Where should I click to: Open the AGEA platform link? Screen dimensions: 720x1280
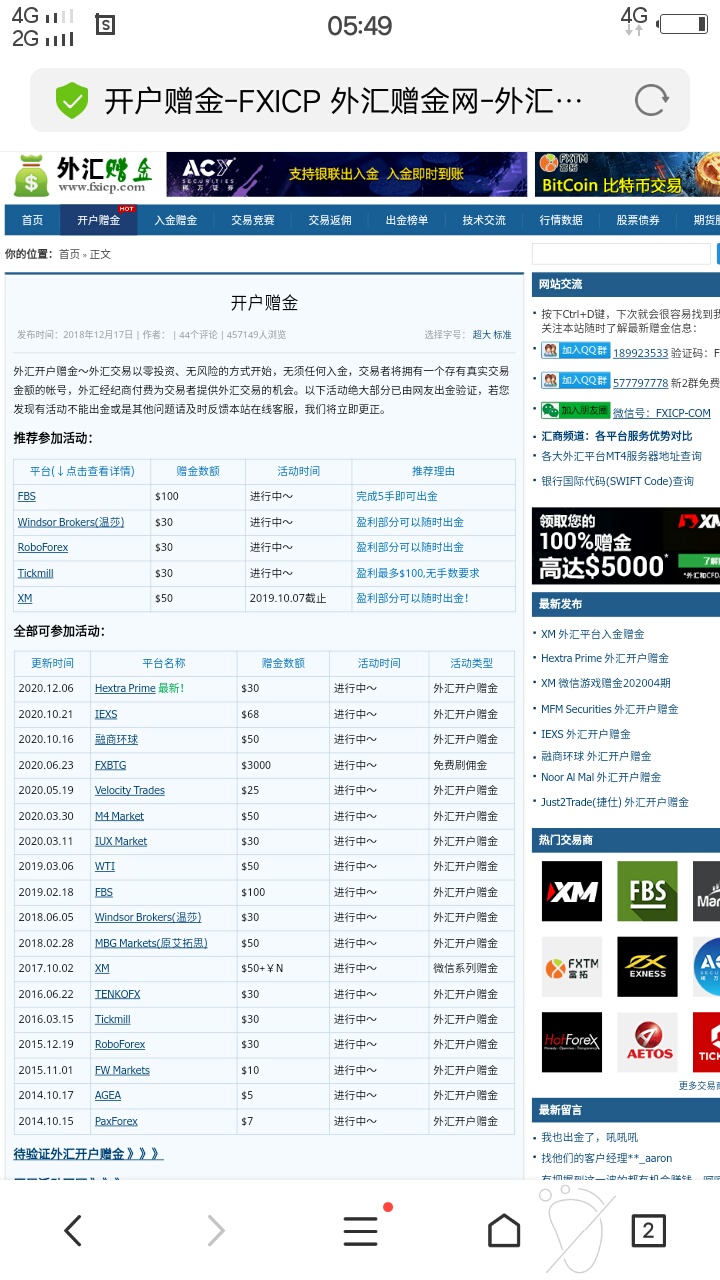[x=108, y=1095]
